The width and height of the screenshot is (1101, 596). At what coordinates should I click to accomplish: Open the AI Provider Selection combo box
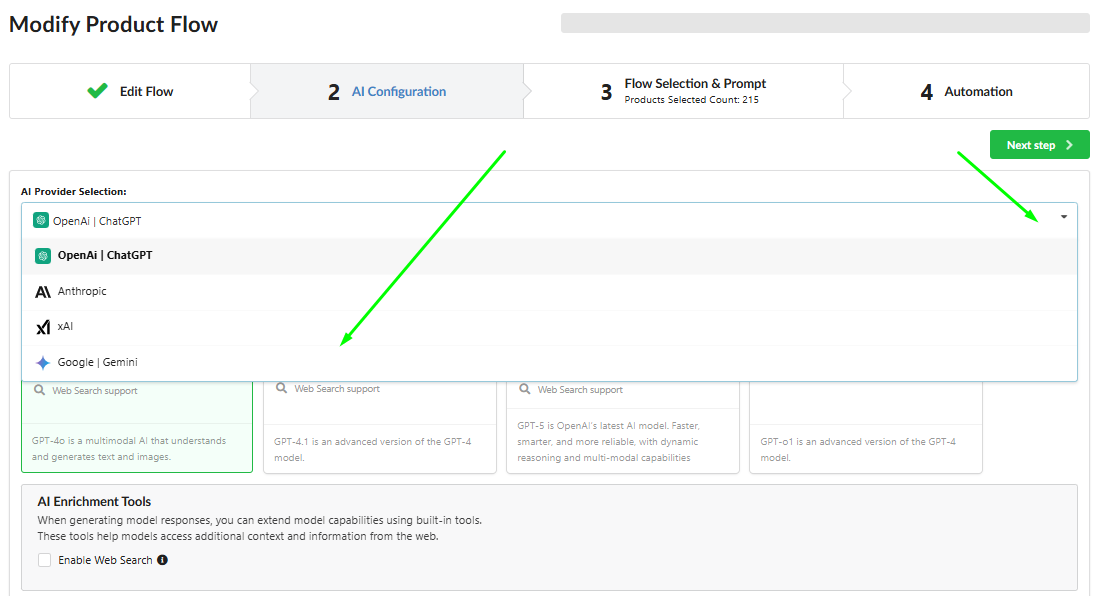[x=549, y=220]
